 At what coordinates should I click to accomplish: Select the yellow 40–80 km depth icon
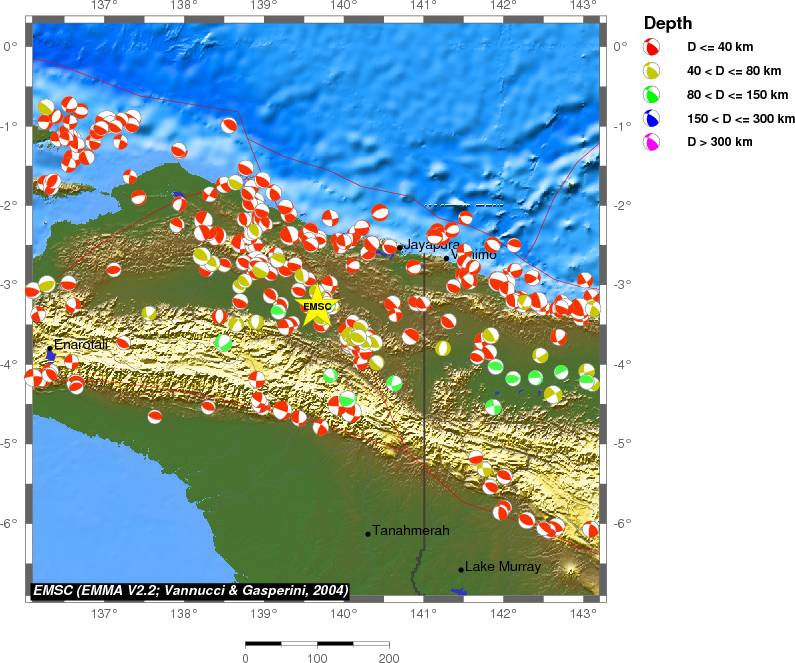point(652,71)
